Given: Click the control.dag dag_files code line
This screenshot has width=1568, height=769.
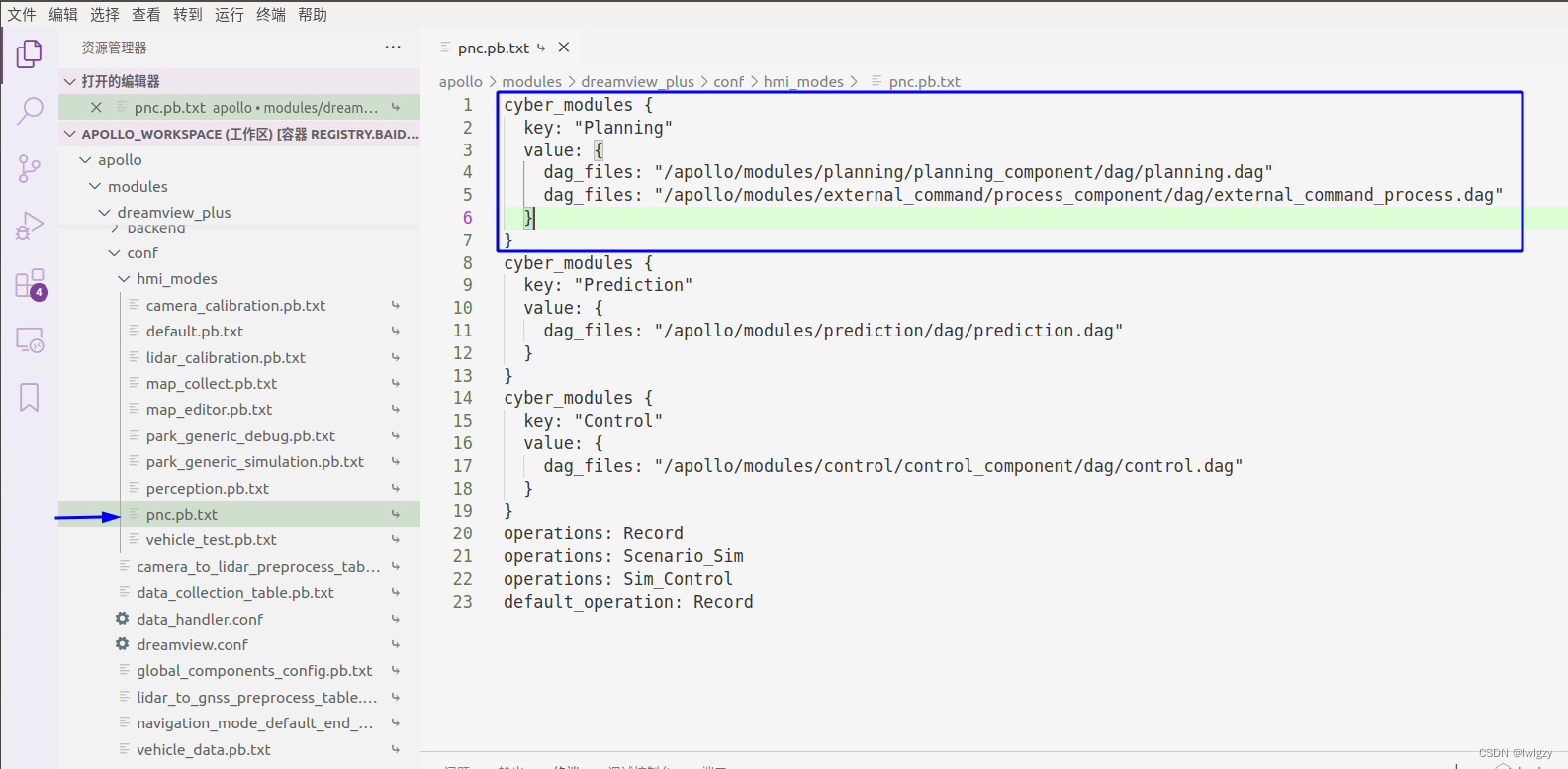Looking at the screenshot, I should pos(893,466).
